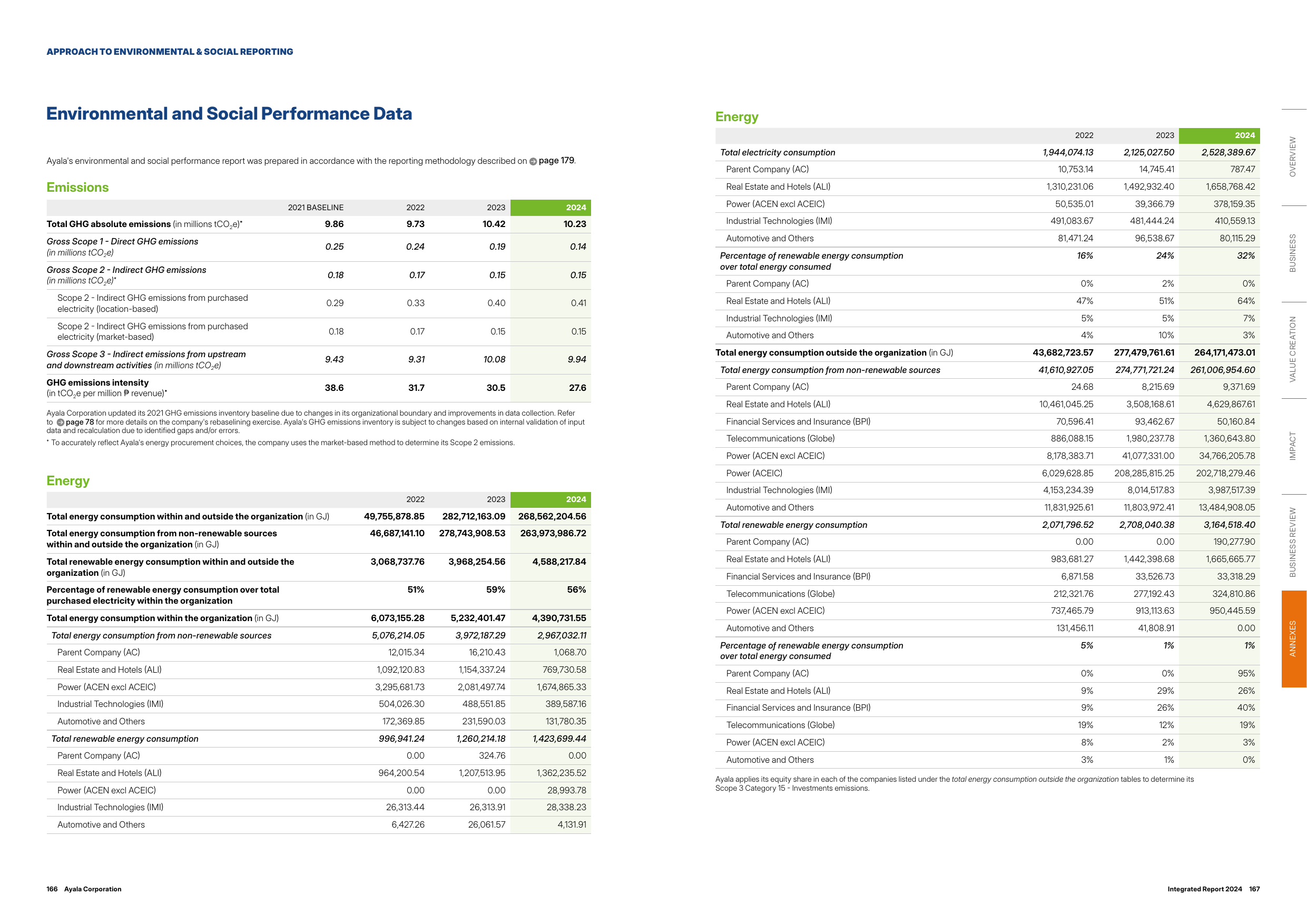1307x924 pixels.
Task: Click the value 2,528,389.67 for 2024 electricity
Action: pyautogui.click(x=1228, y=153)
